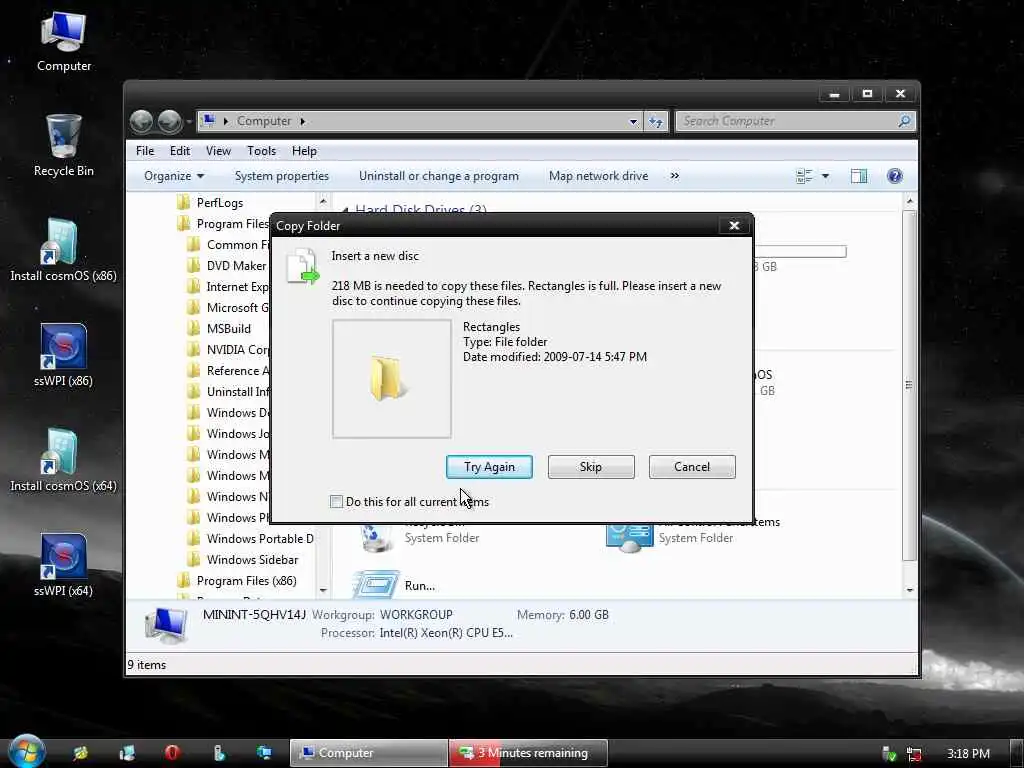Screen dimensions: 1024x768
Task: Select Windows Portable D folder in tree
Action: (x=250, y=539)
